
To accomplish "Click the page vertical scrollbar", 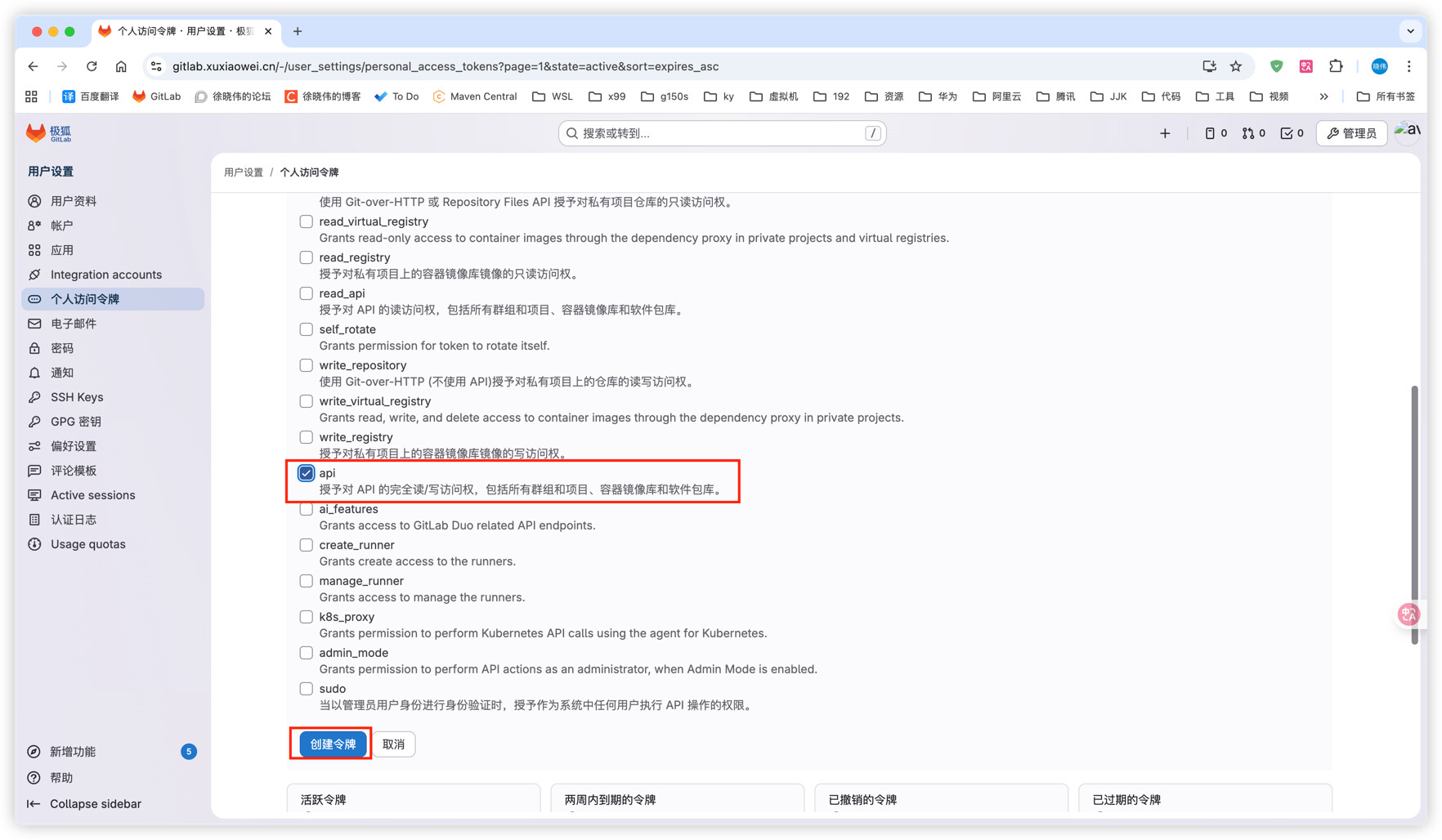I will point(1414,515).
